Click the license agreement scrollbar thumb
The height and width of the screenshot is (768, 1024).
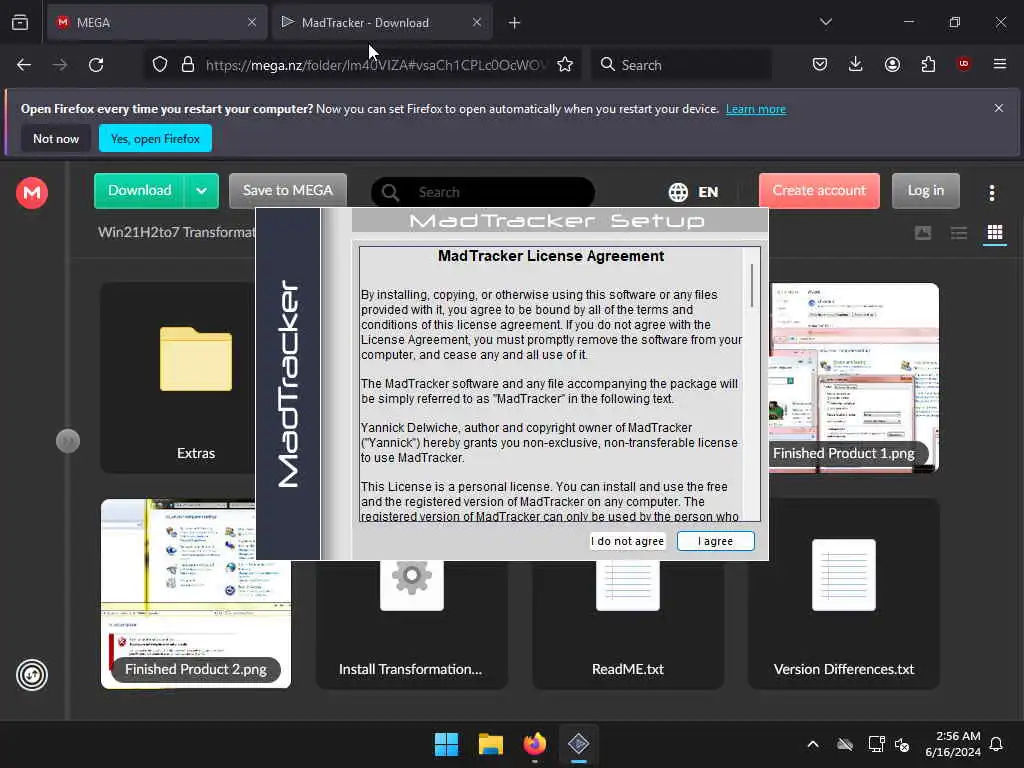pos(752,285)
